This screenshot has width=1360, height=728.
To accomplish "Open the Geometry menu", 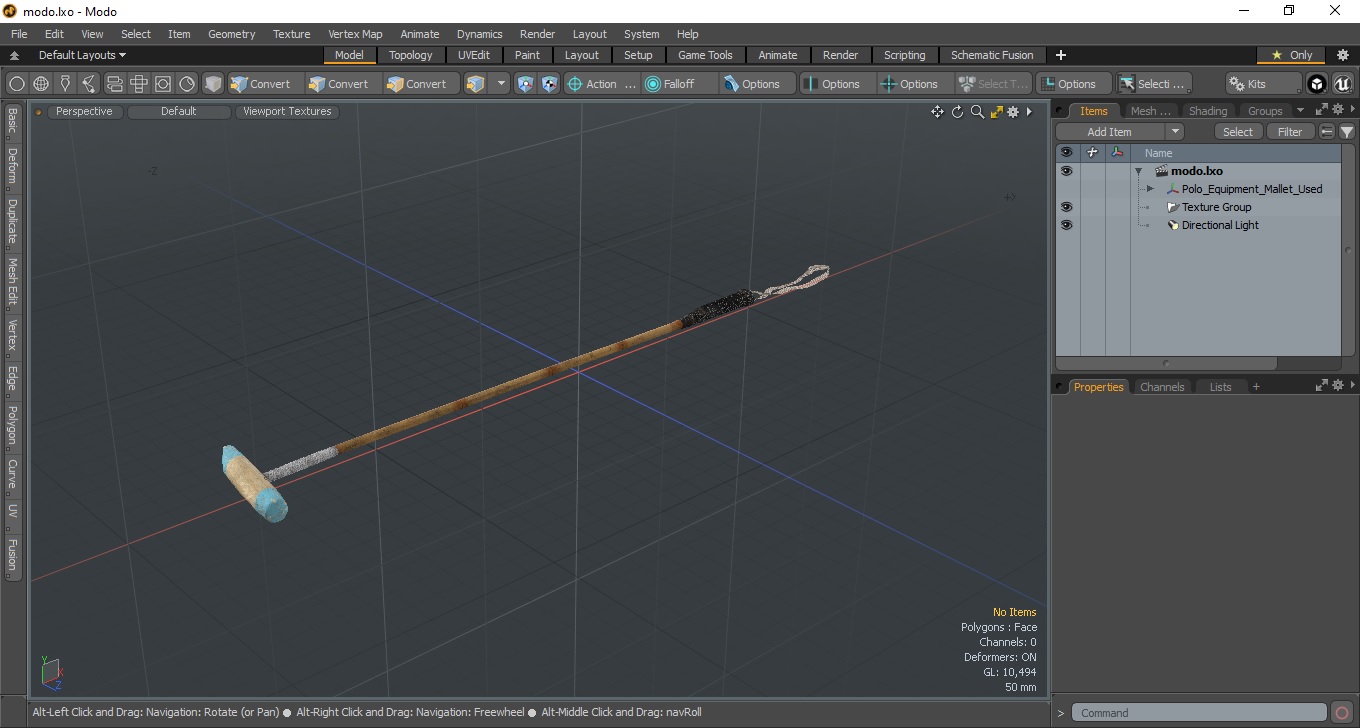I will tap(231, 34).
